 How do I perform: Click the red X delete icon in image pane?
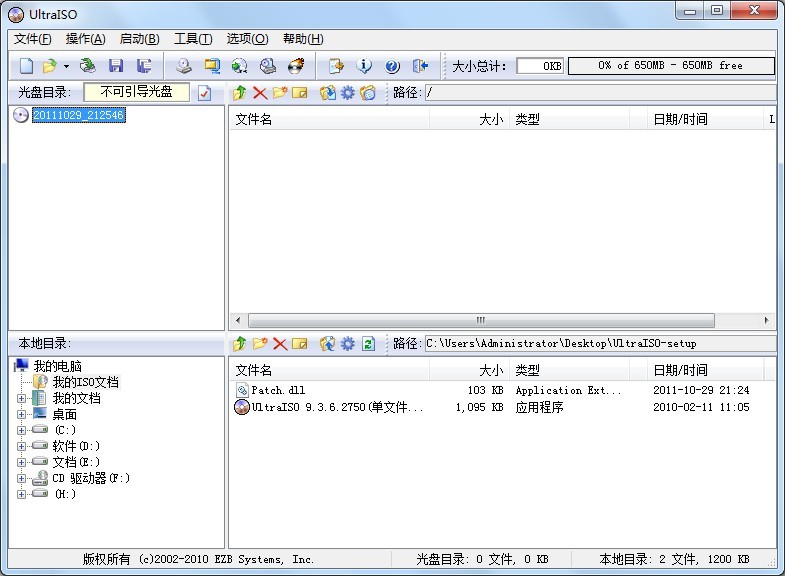pyautogui.click(x=260, y=93)
